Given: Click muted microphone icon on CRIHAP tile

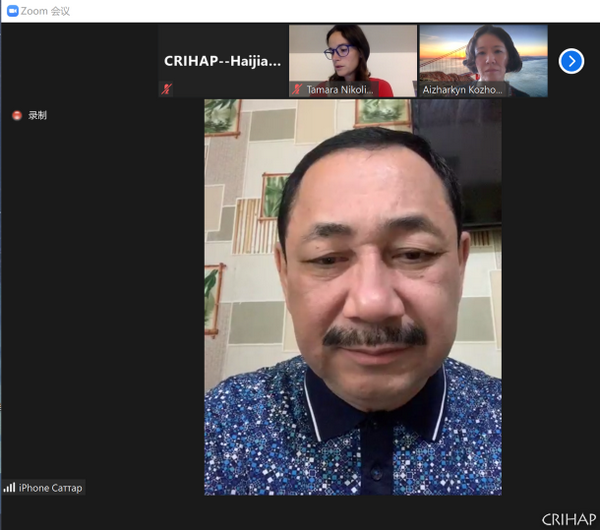Looking at the screenshot, I should coord(167,89).
